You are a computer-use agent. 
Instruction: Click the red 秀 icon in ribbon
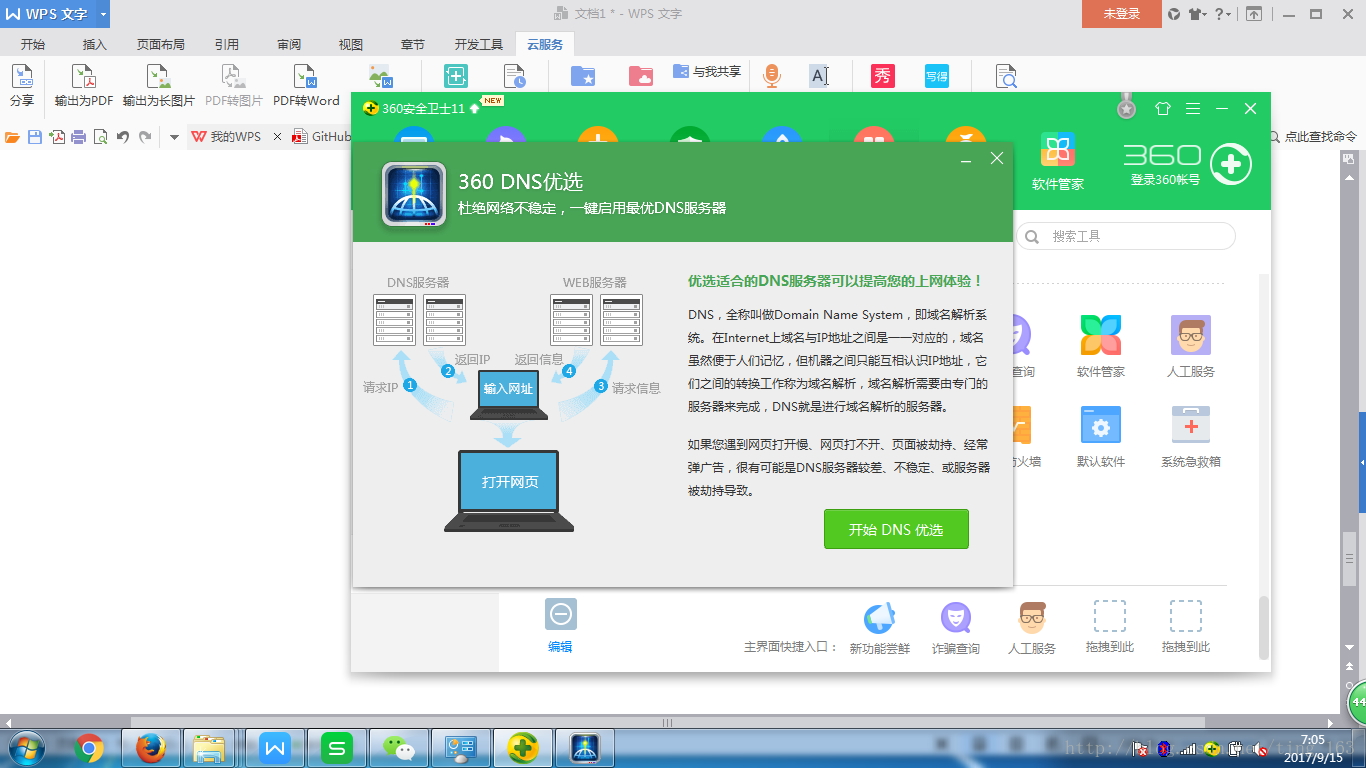[x=882, y=76]
